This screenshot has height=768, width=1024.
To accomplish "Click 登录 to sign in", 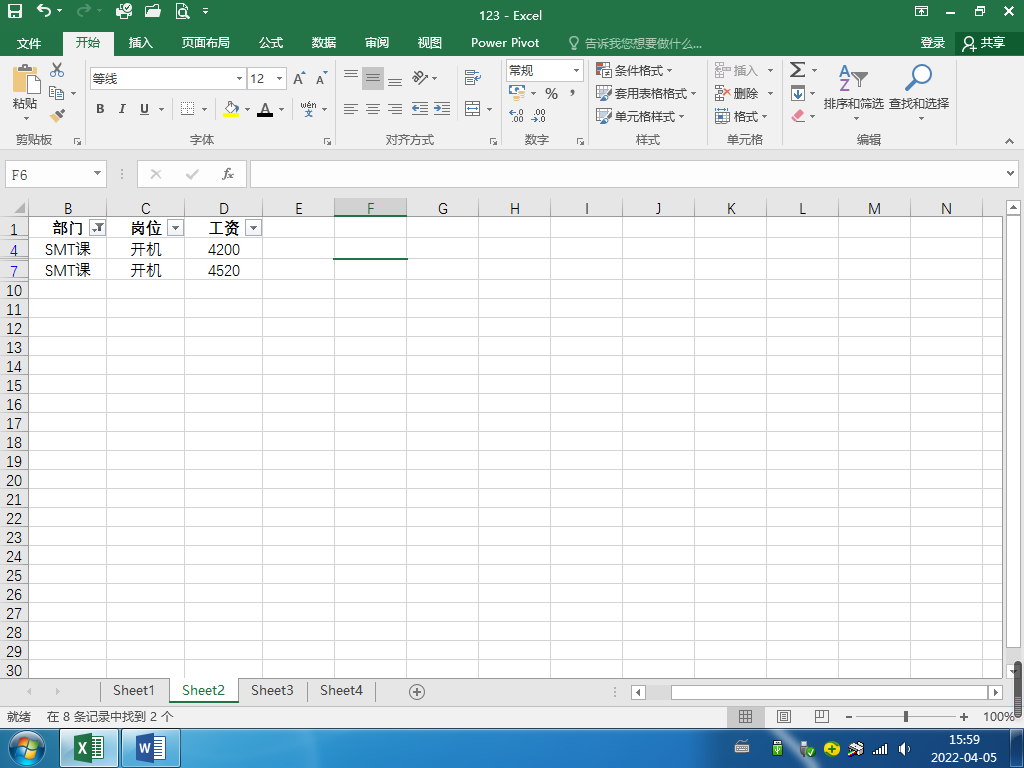I will coord(933,43).
